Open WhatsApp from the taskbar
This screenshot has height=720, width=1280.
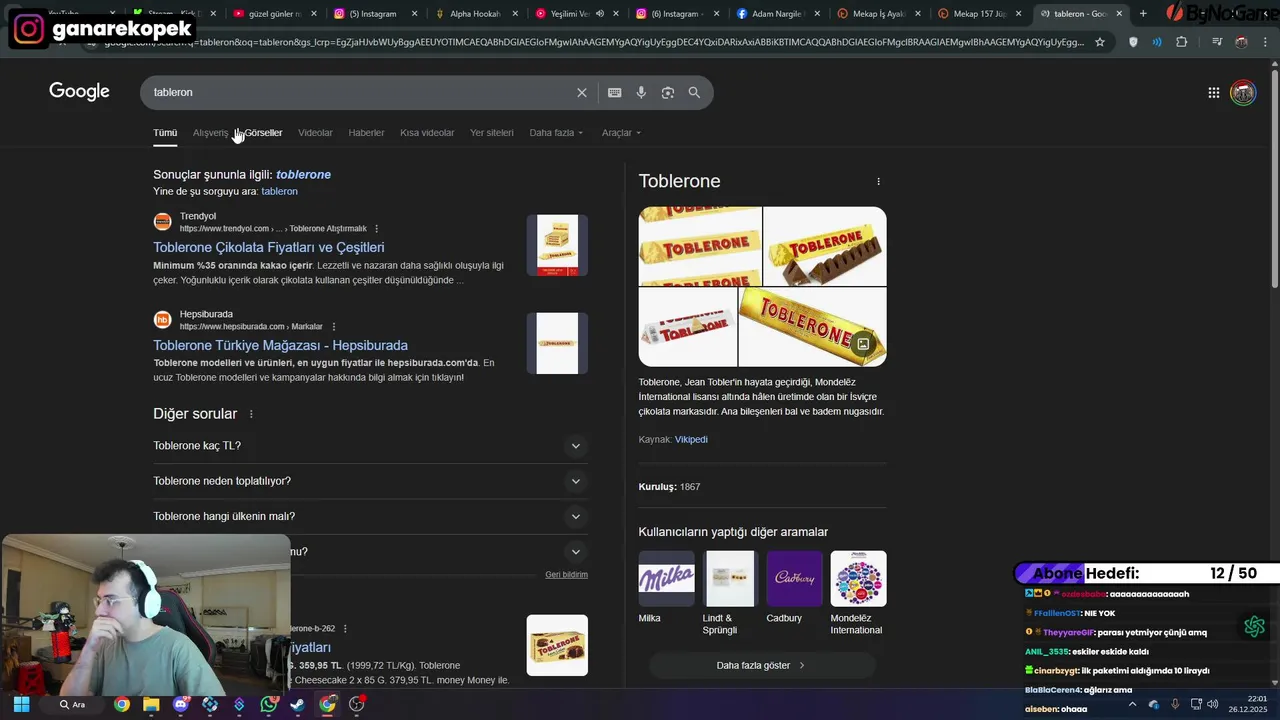(x=268, y=704)
